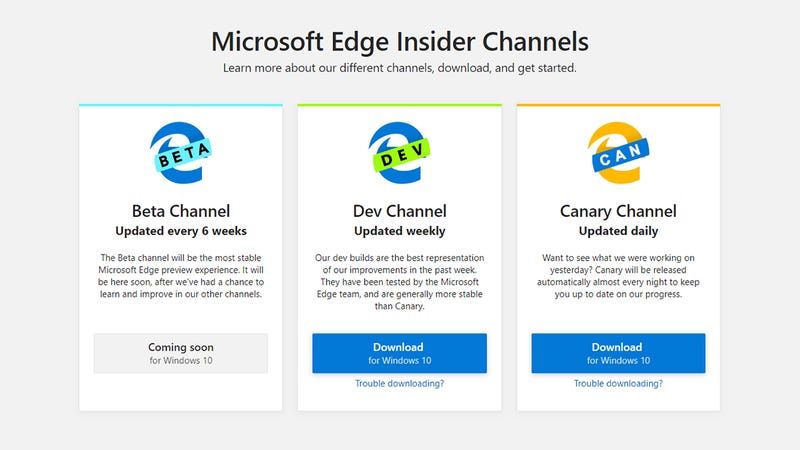Screen dimensions: 800x450
Task: Download the Dev Channel build
Action: point(399,353)
